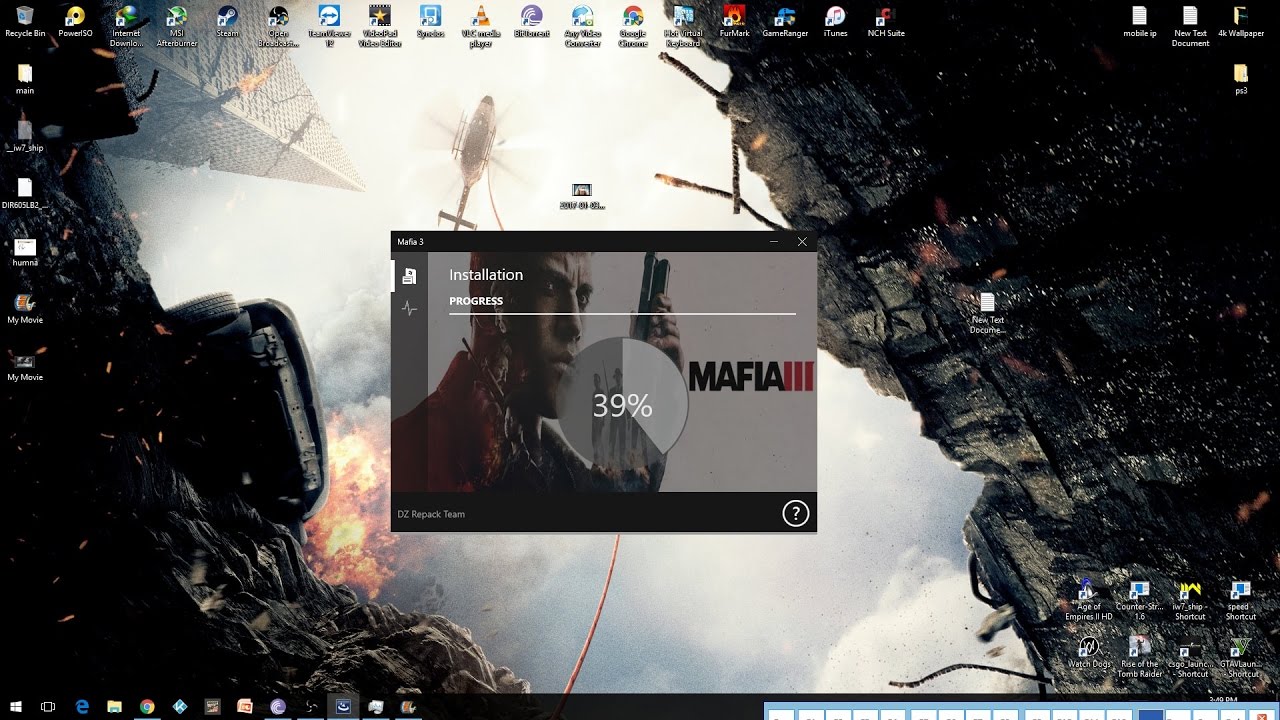Viewport: 1280px width, 720px height.
Task: Open Google Chrome desktop shortcut
Action: click(633, 26)
